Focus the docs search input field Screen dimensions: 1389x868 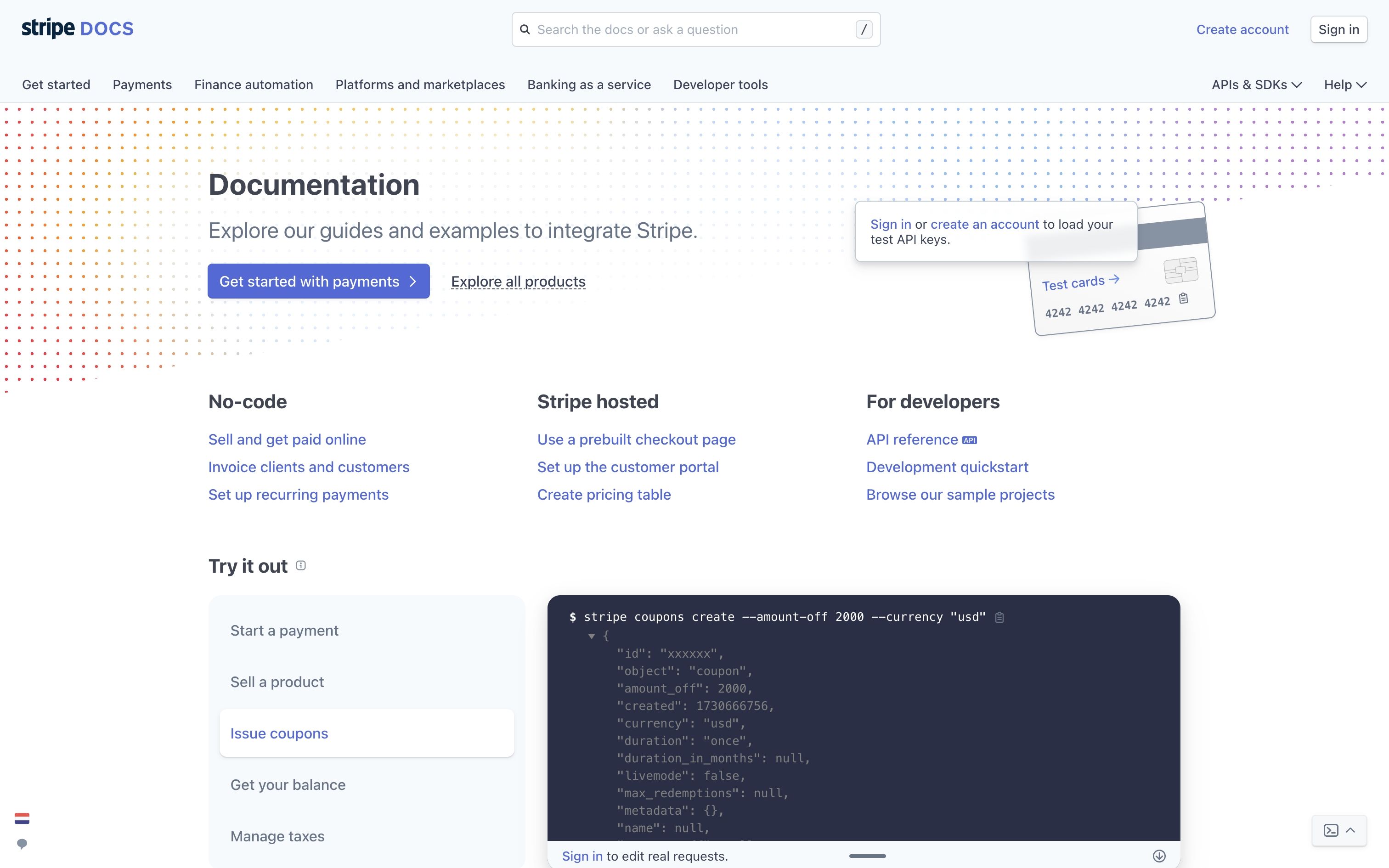point(695,29)
